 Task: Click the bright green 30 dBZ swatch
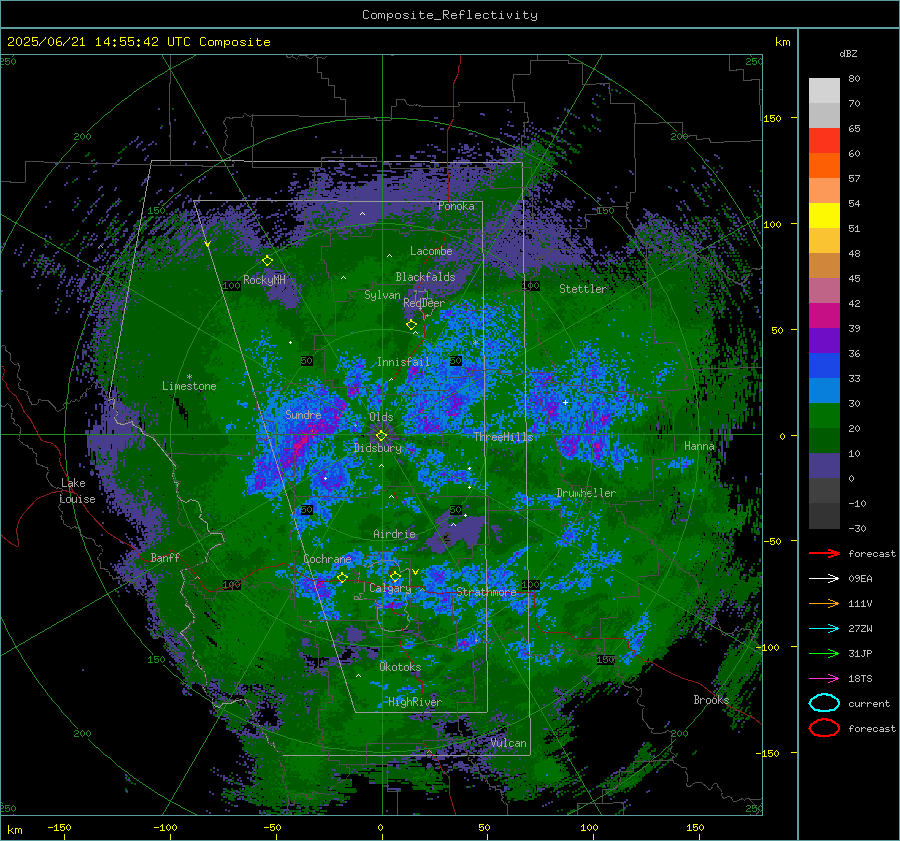[824, 416]
